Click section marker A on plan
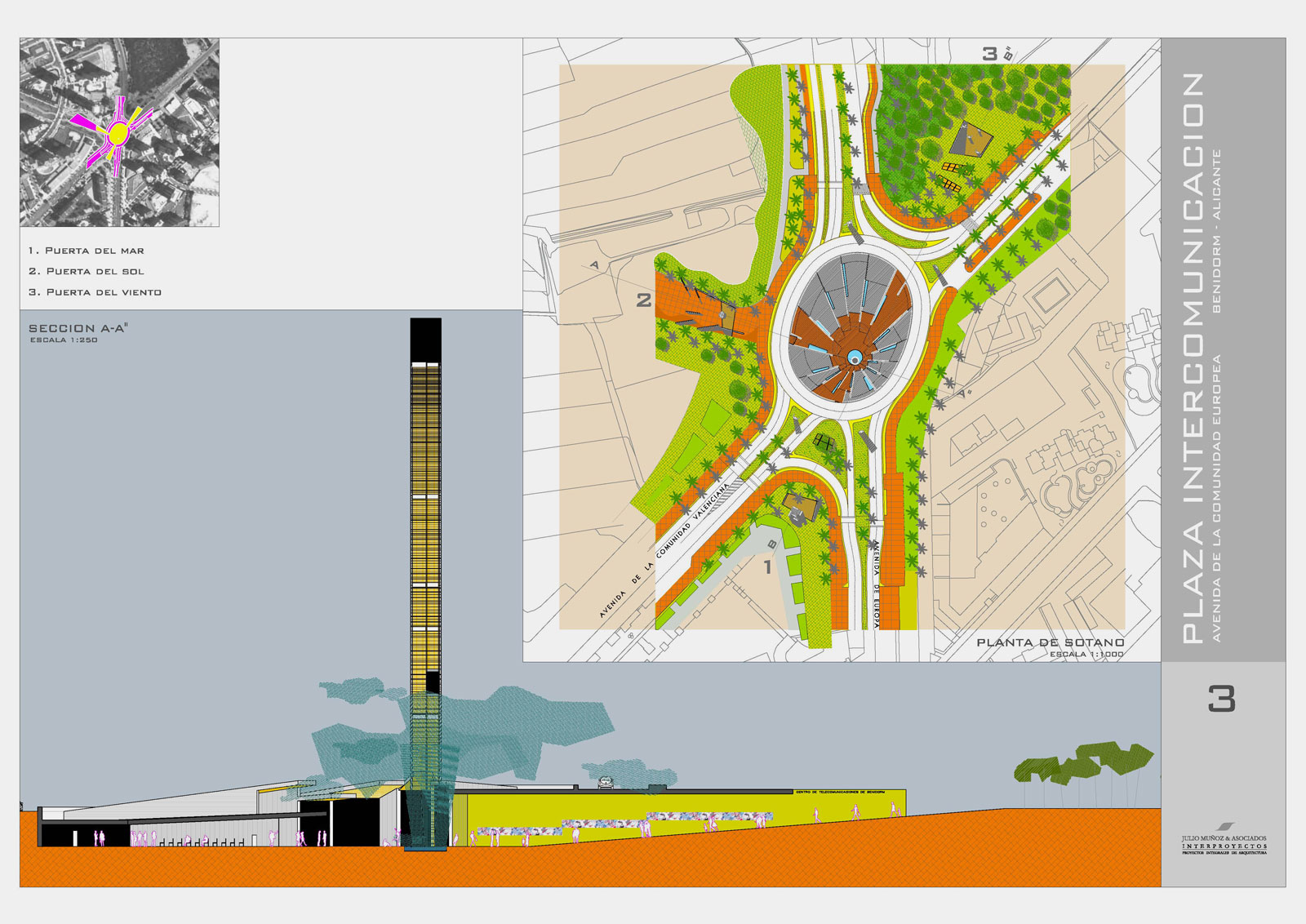The height and width of the screenshot is (924, 1306). [594, 264]
